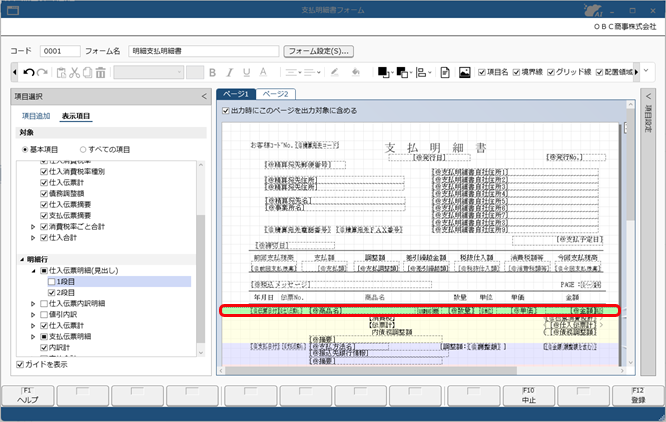Expand the 消費税率ごと合計 tree node
The height and width of the screenshot is (422, 666).
tap(33, 227)
